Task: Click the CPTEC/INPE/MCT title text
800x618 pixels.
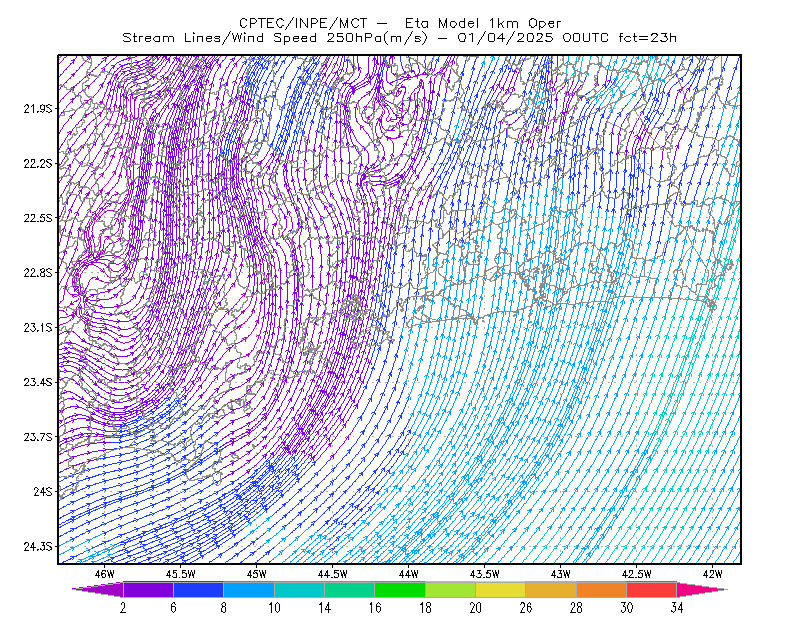Action: 303,23
